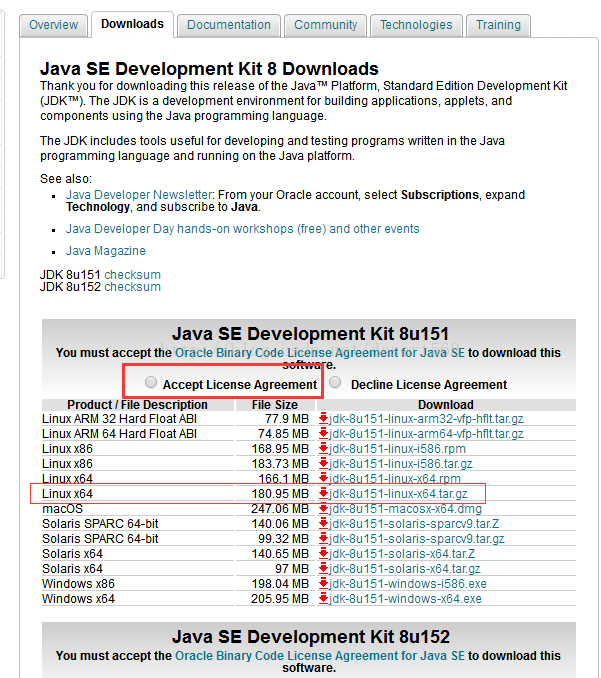Download jdk-8u151-linux-arm32-vfp-hflt.tar.gz file link
601x678 pixels.
click(426, 419)
